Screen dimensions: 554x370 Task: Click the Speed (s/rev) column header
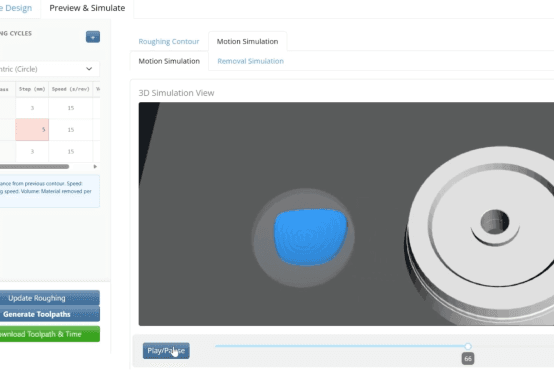71,89
